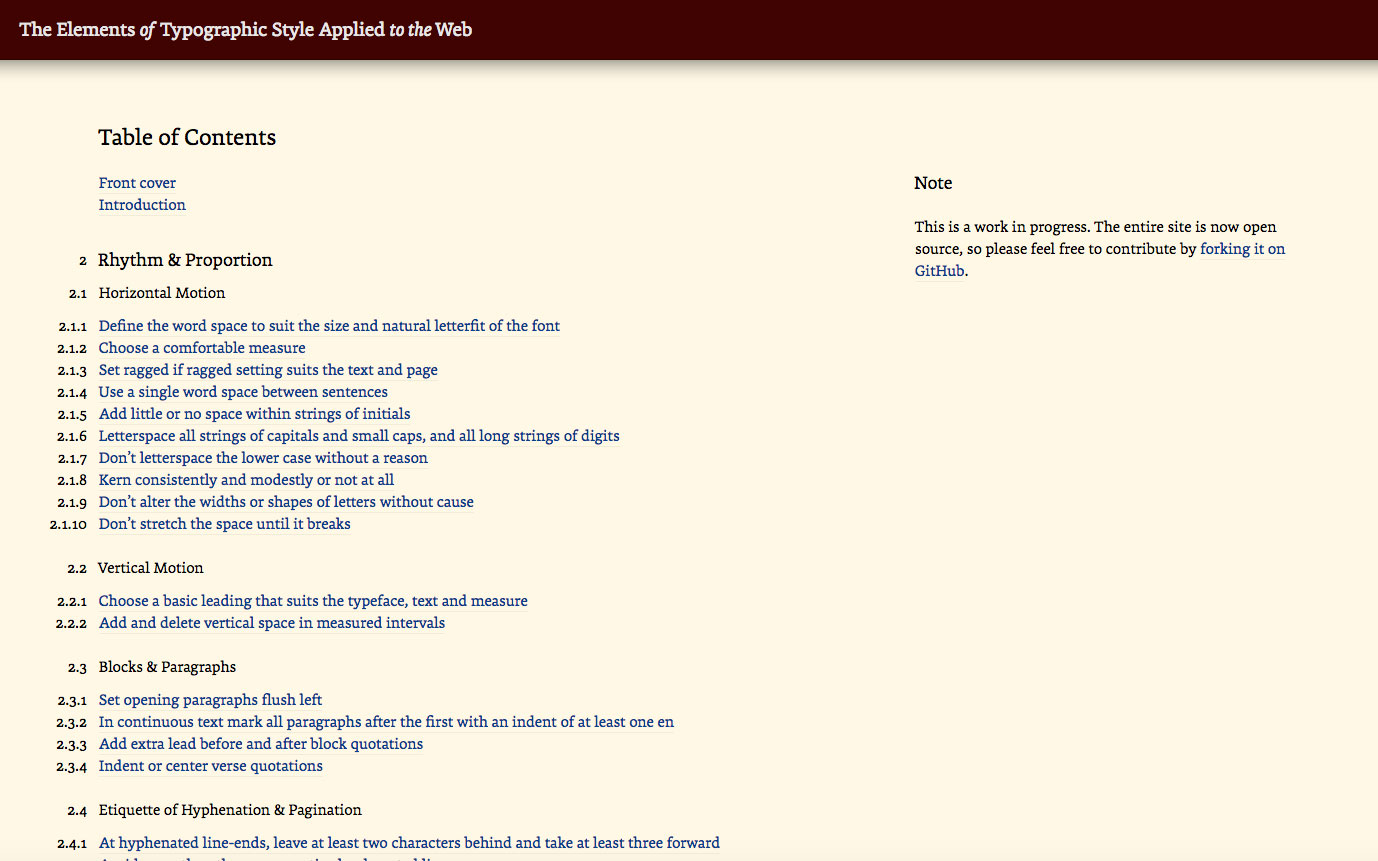1378x861 pixels.
Task: Open 'Define the word space' section 2.1.1
Action: point(329,326)
